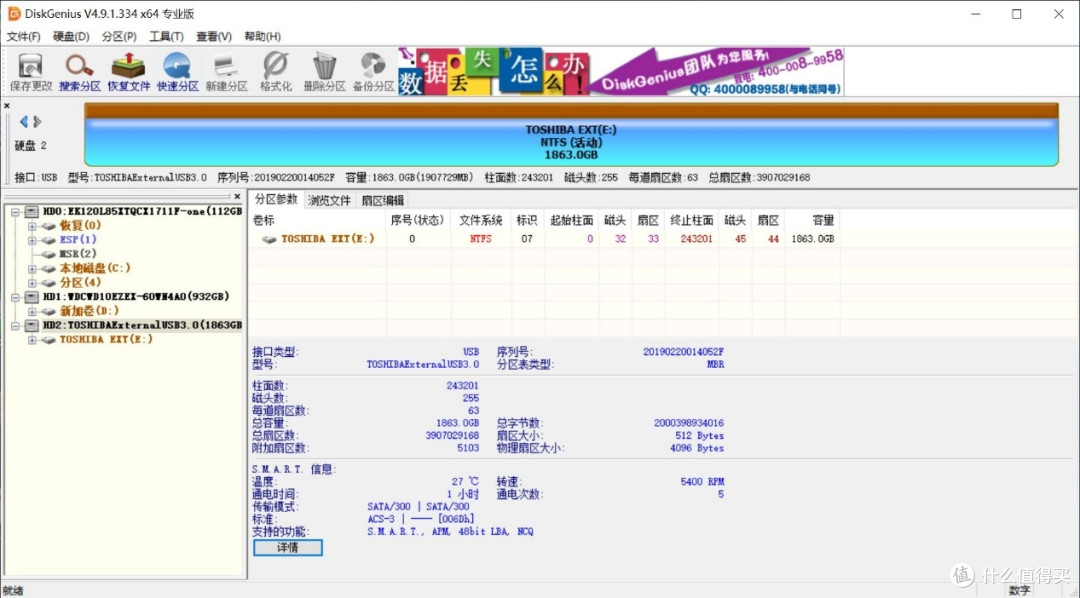Image resolution: width=1080 pixels, height=598 pixels.
Task: Expand the 本地磁盘(C:) node
Action: 32,269
